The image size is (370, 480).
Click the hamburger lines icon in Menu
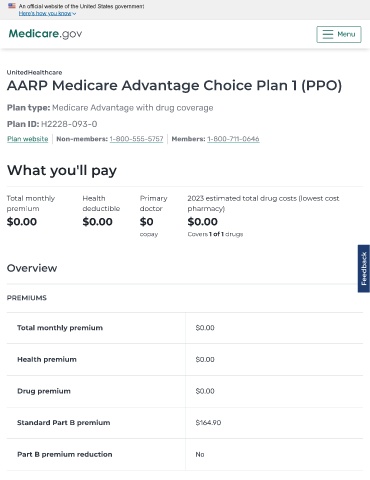point(328,34)
